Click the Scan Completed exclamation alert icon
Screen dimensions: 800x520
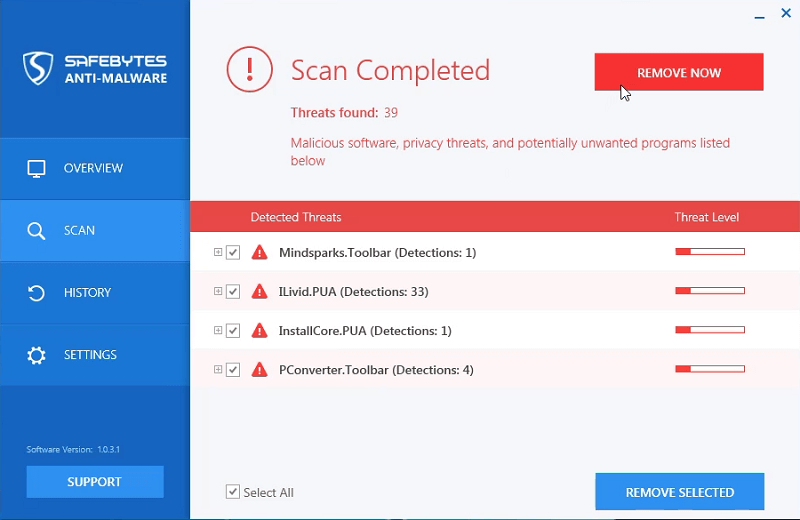249,69
